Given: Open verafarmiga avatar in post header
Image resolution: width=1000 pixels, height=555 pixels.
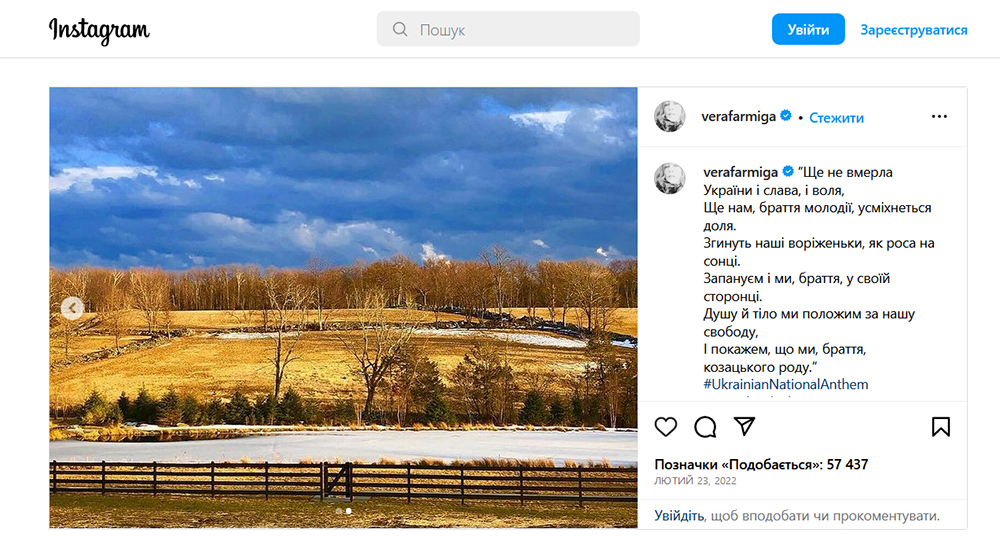Looking at the screenshot, I should (x=670, y=116).
